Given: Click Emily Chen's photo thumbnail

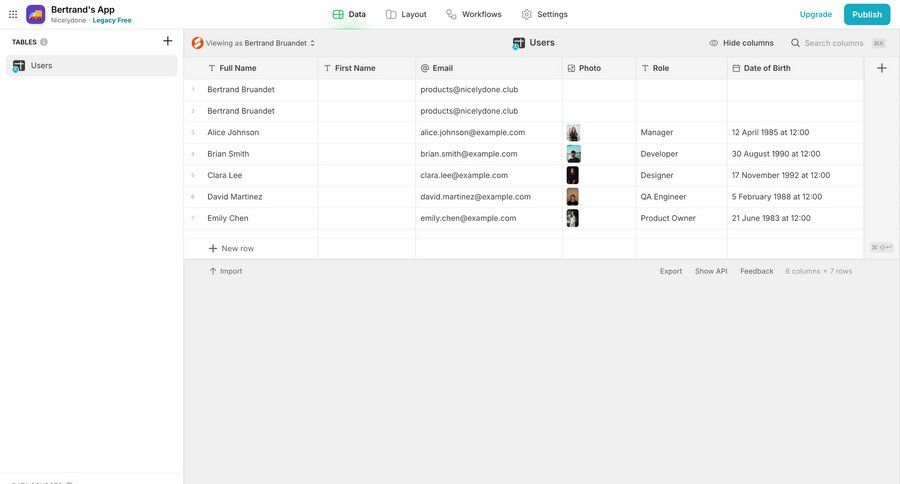Looking at the screenshot, I should [x=572, y=218].
